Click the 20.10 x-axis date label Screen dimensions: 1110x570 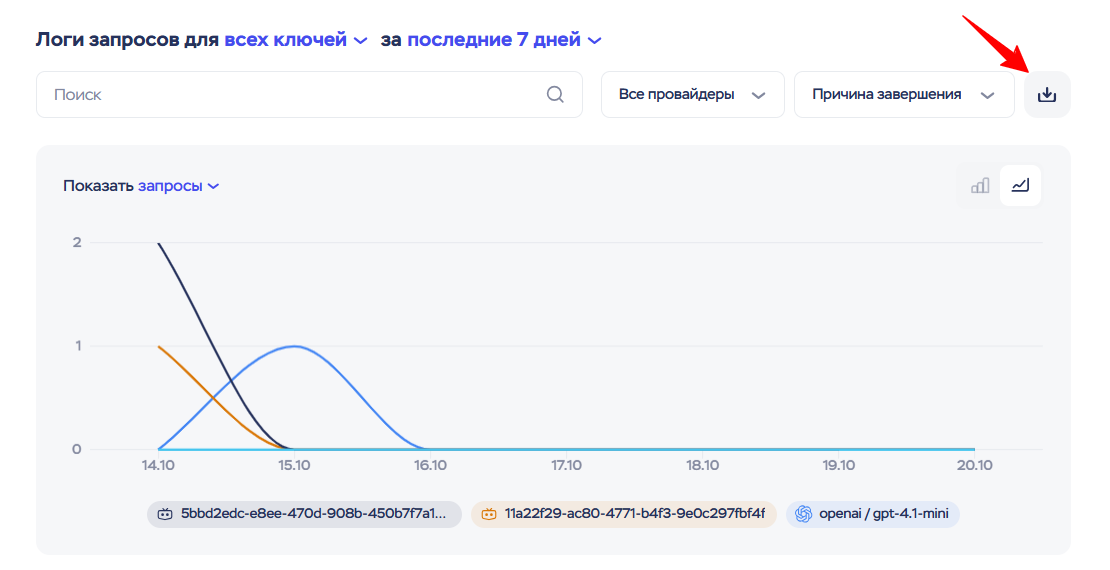click(975, 465)
